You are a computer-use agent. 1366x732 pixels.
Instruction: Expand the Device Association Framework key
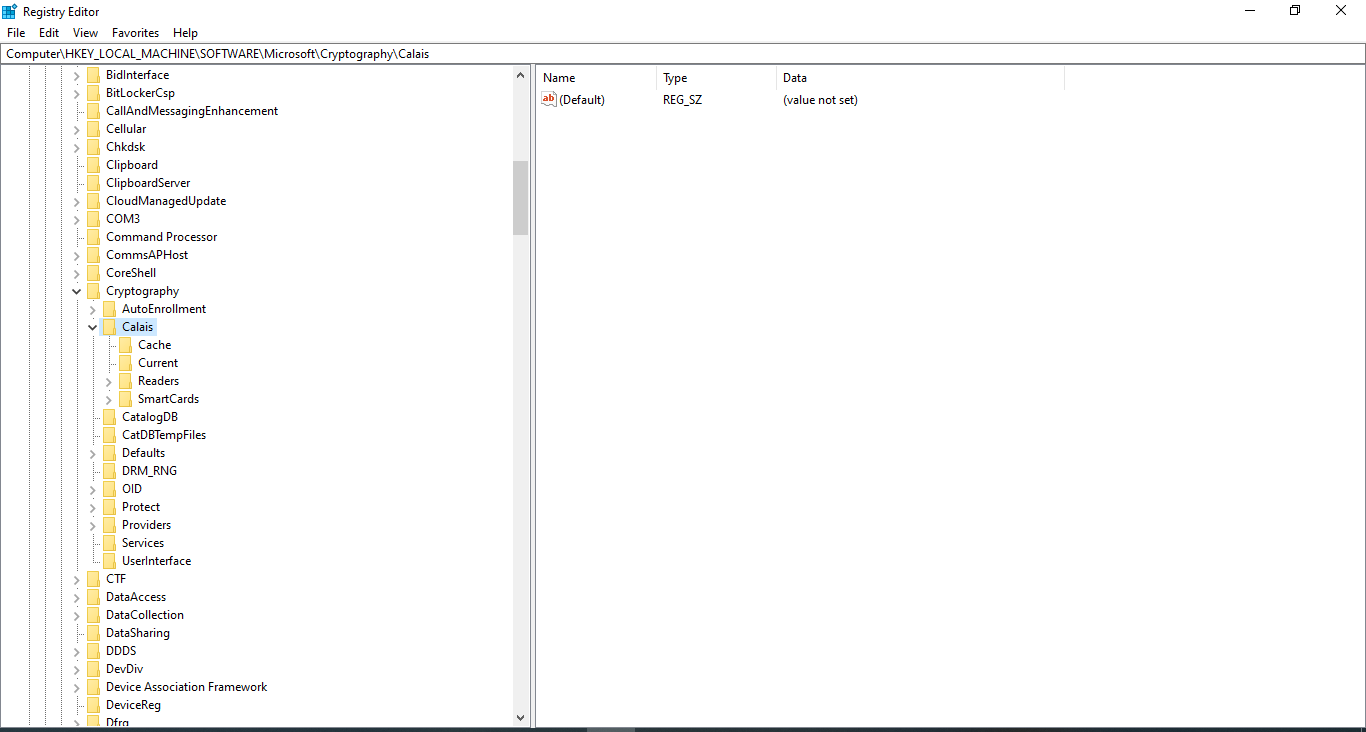77,687
